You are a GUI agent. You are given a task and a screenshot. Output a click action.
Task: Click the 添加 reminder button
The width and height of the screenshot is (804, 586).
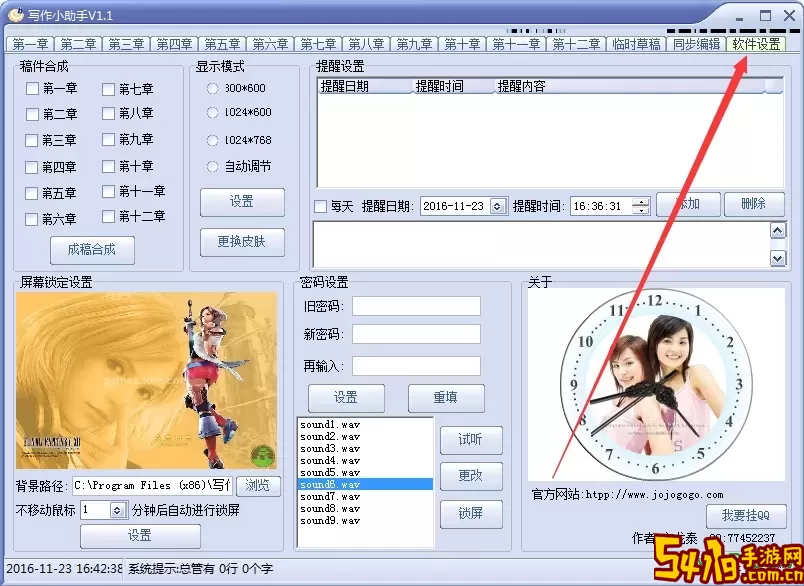[x=688, y=204]
